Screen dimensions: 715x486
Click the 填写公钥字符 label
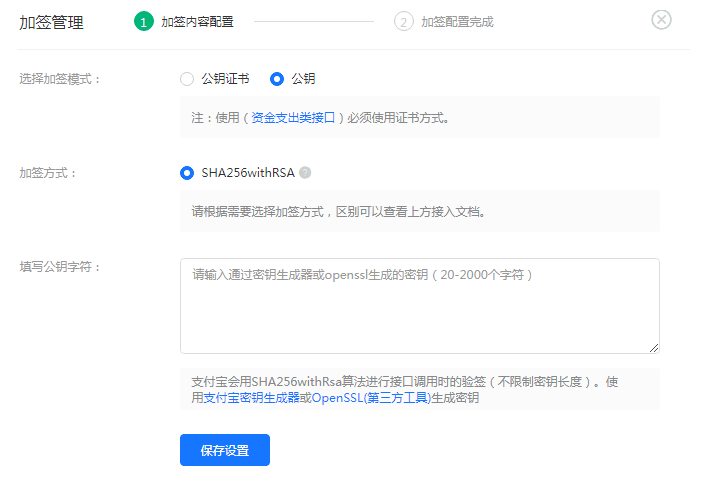tap(60, 267)
